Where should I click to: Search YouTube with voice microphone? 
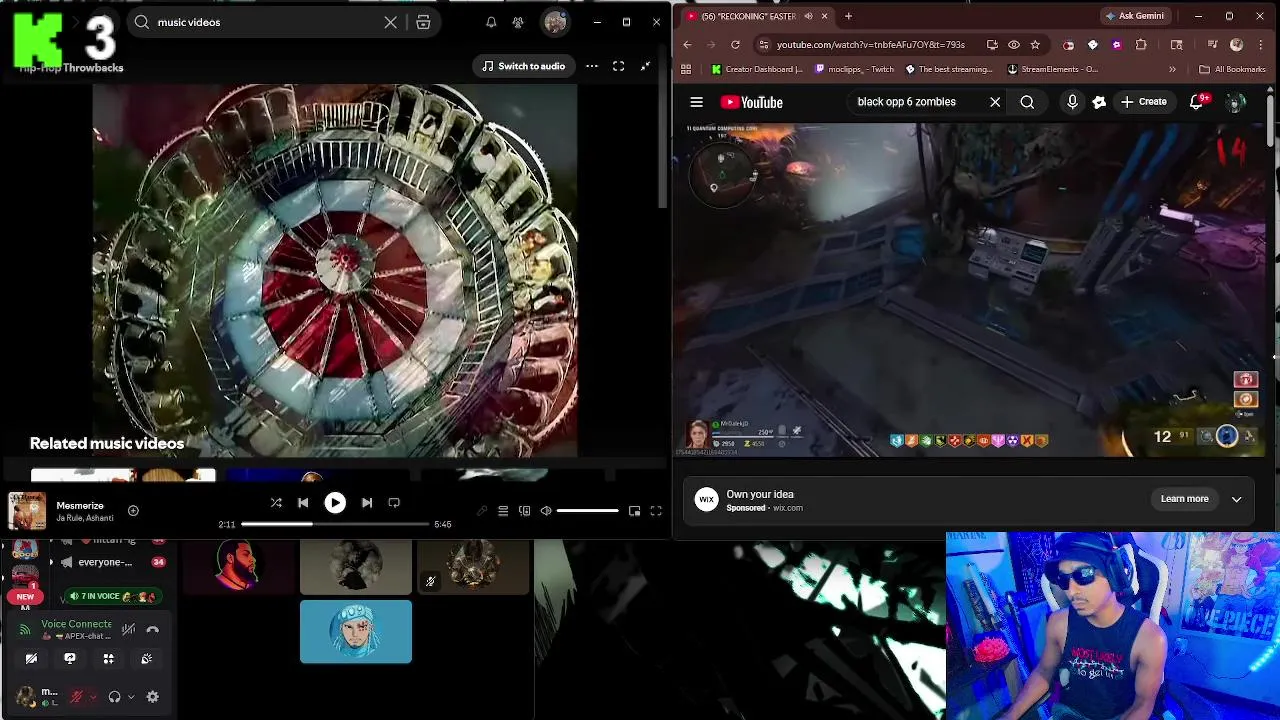1072,102
